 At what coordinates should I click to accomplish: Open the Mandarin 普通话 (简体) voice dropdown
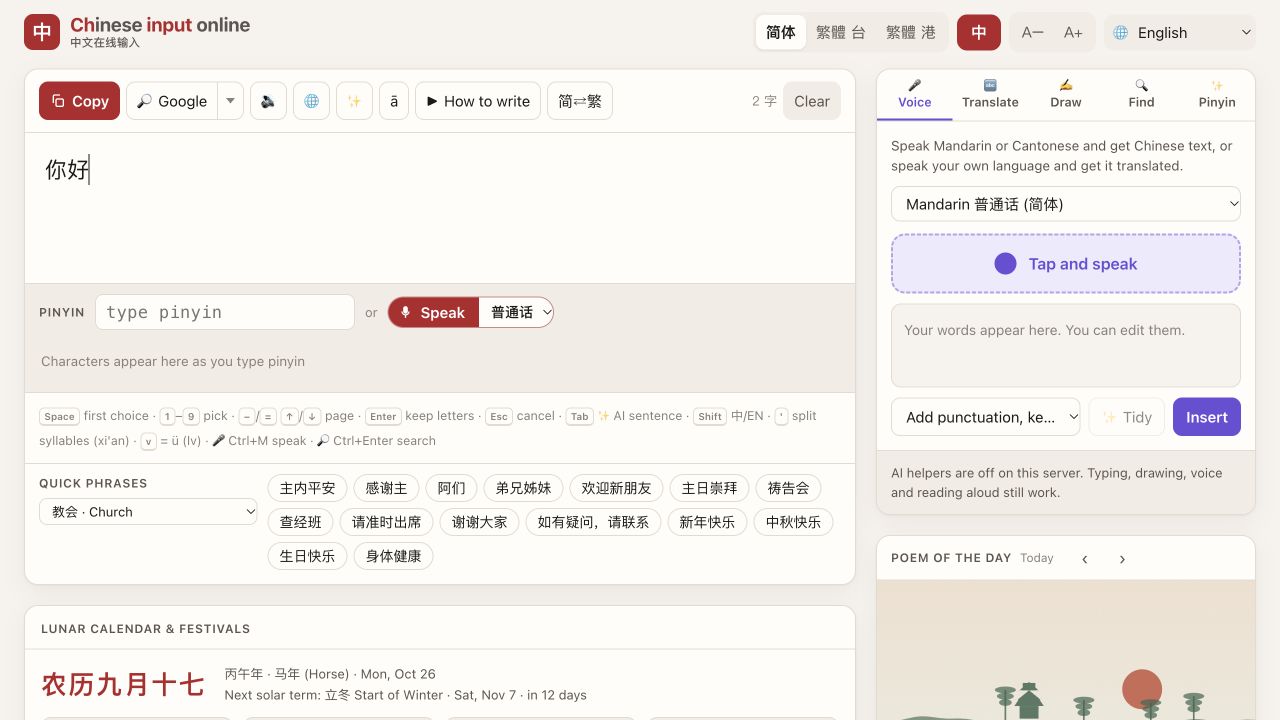(1066, 204)
